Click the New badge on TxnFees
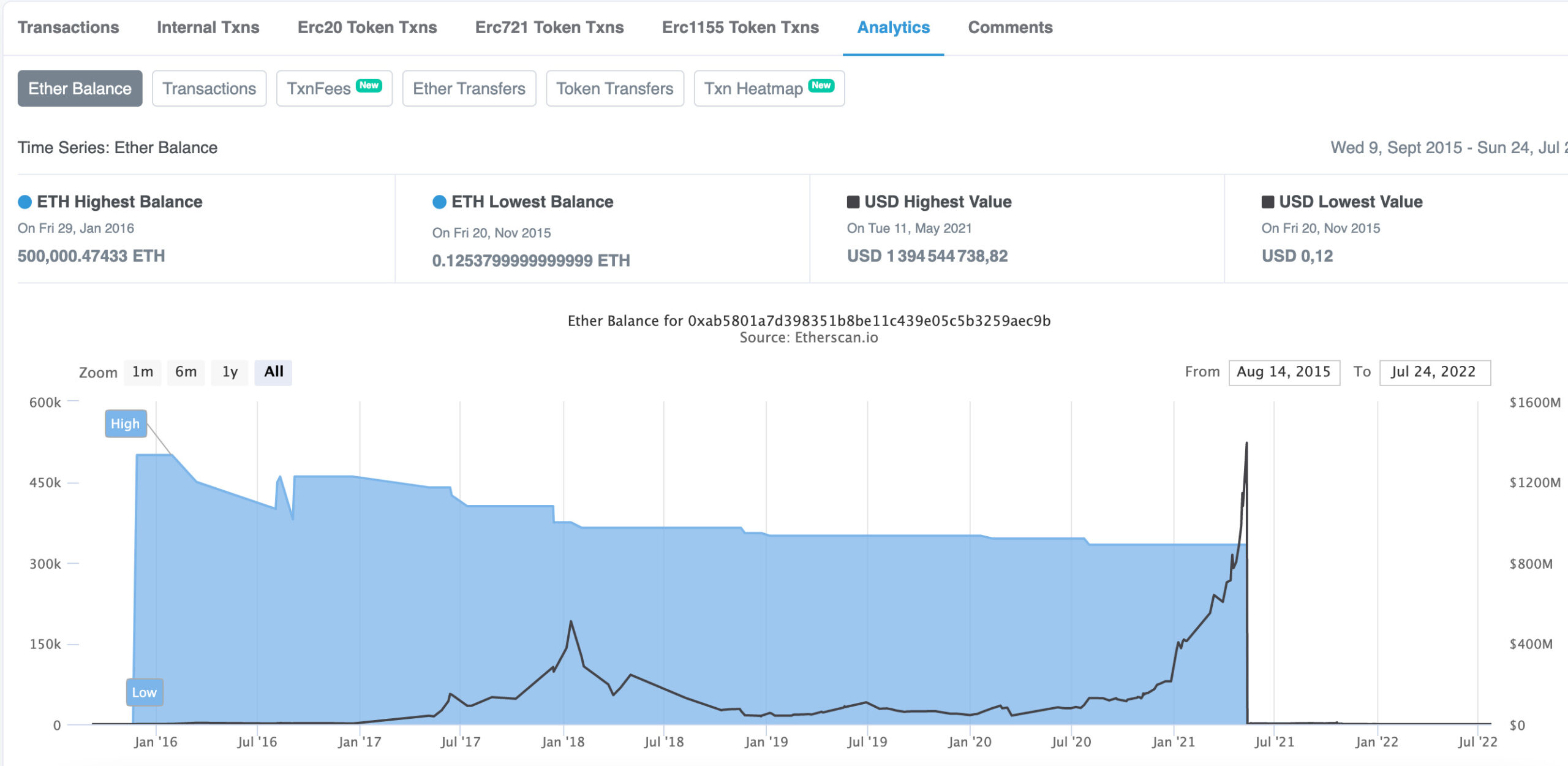Screen dimensions: 1568x766 [369, 85]
